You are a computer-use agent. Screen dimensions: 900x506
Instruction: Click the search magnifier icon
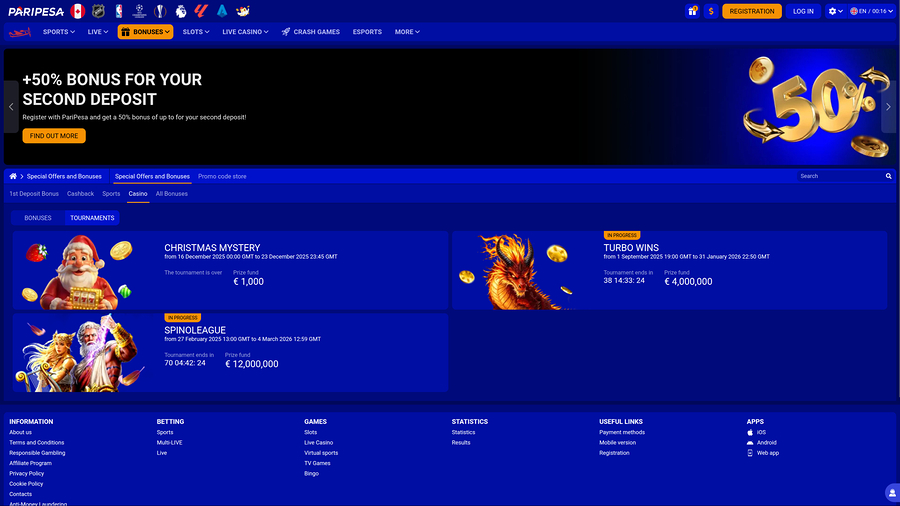[x=889, y=176]
